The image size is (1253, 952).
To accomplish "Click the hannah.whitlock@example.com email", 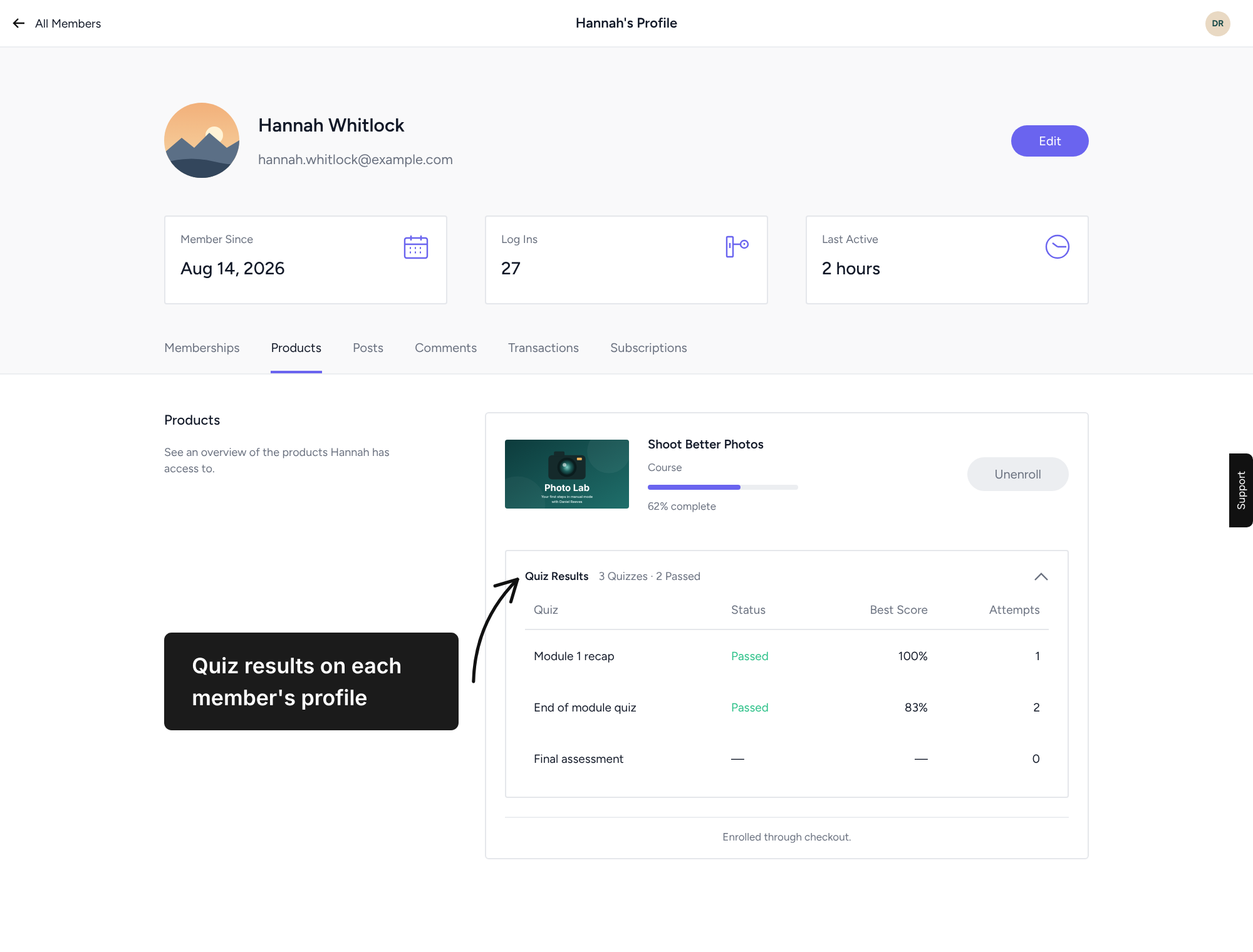I will 355,160.
